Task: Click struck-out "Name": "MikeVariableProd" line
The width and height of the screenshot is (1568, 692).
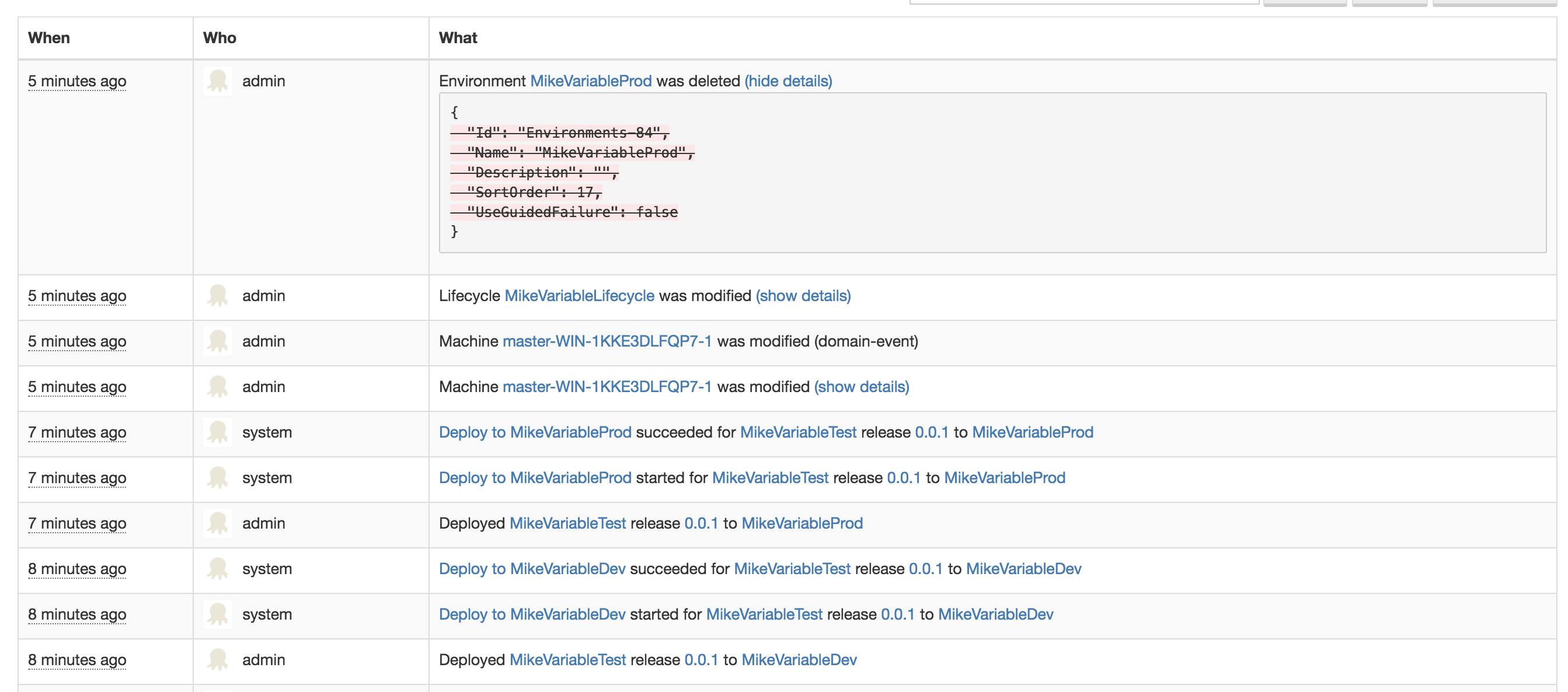Action: [572, 153]
